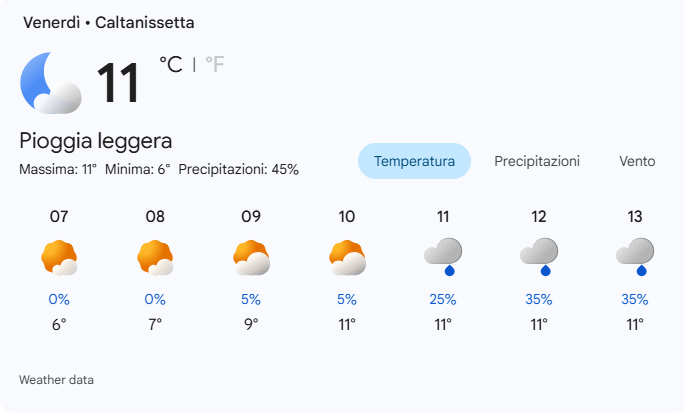Image resolution: width=684 pixels, height=418 pixels.
Task: Click the 35% precipitation value at 12
Action: 539,299
